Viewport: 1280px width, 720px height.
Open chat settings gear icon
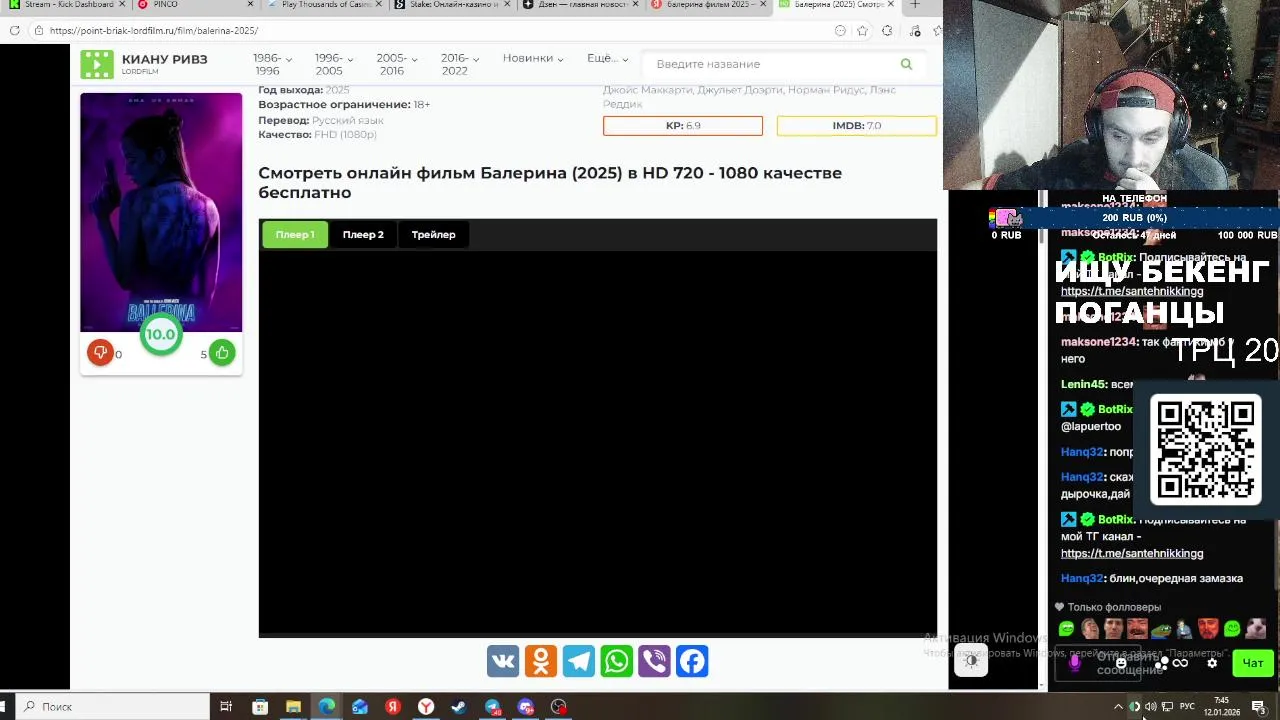[1212, 662]
